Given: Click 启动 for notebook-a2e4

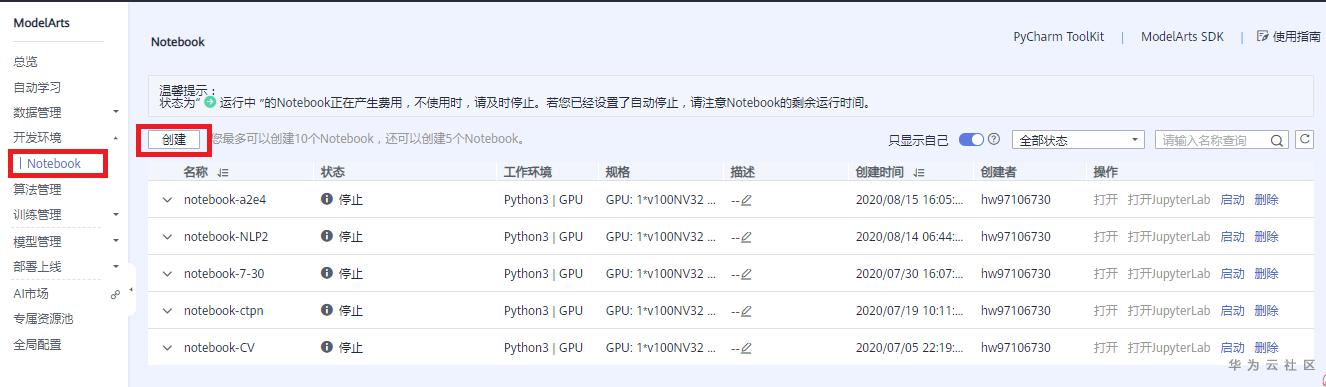Looking at the screenshot, I should pyautogui.click(x=1232, y=200).
